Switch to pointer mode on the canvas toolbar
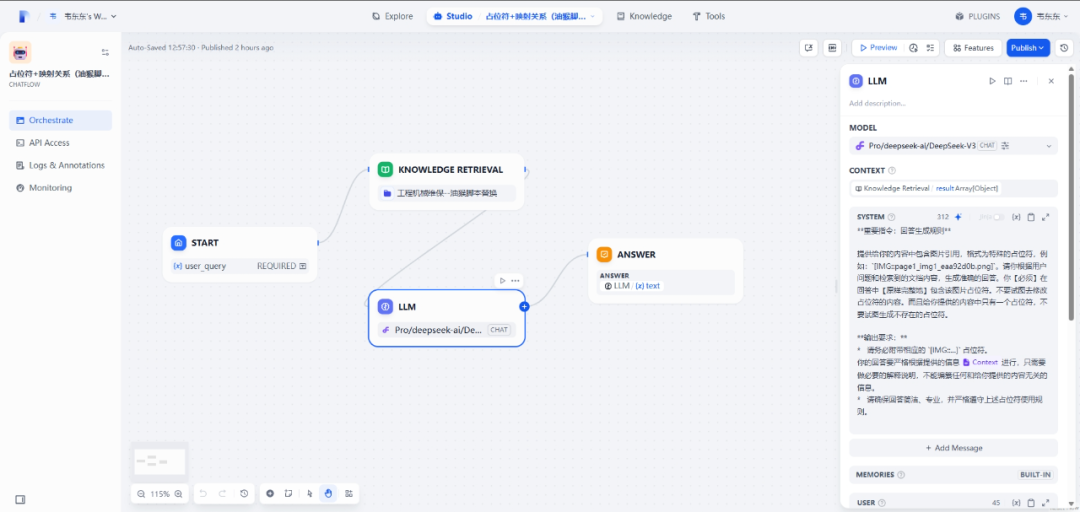1080x512 pixels. (x=311, y=494)
